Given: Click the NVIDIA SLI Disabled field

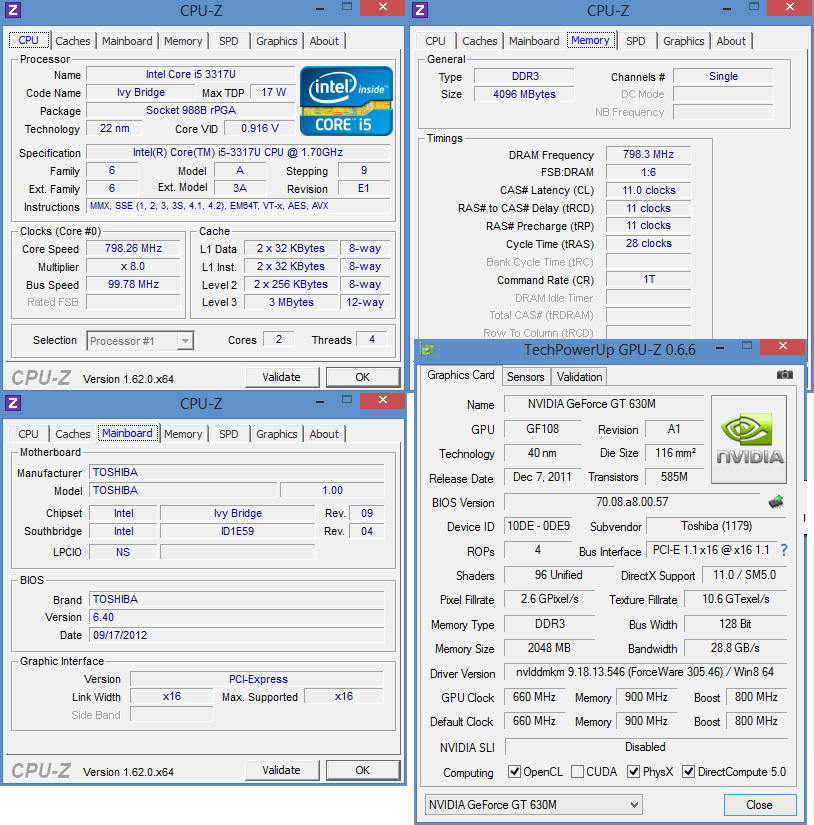Looking at the screenshot, I should click(x=645, y=747).
